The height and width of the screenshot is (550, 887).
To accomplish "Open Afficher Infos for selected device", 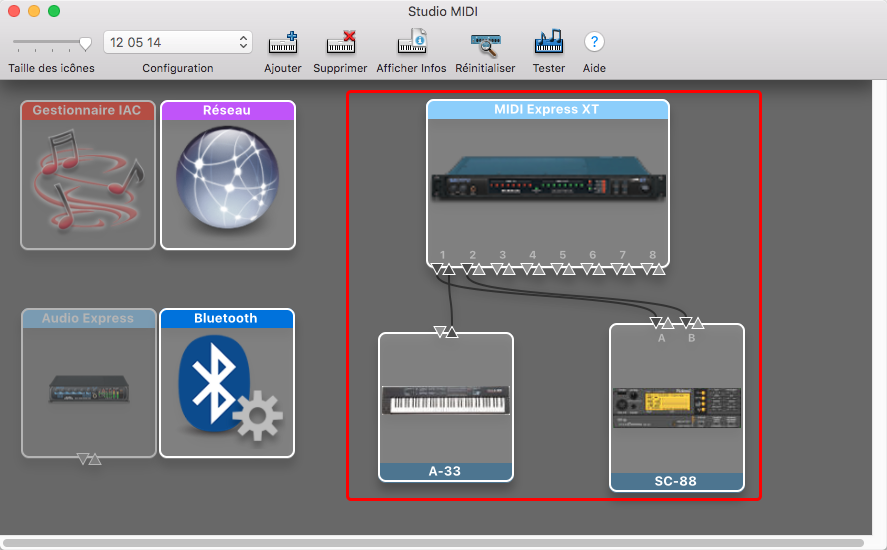I will (412, 42).
